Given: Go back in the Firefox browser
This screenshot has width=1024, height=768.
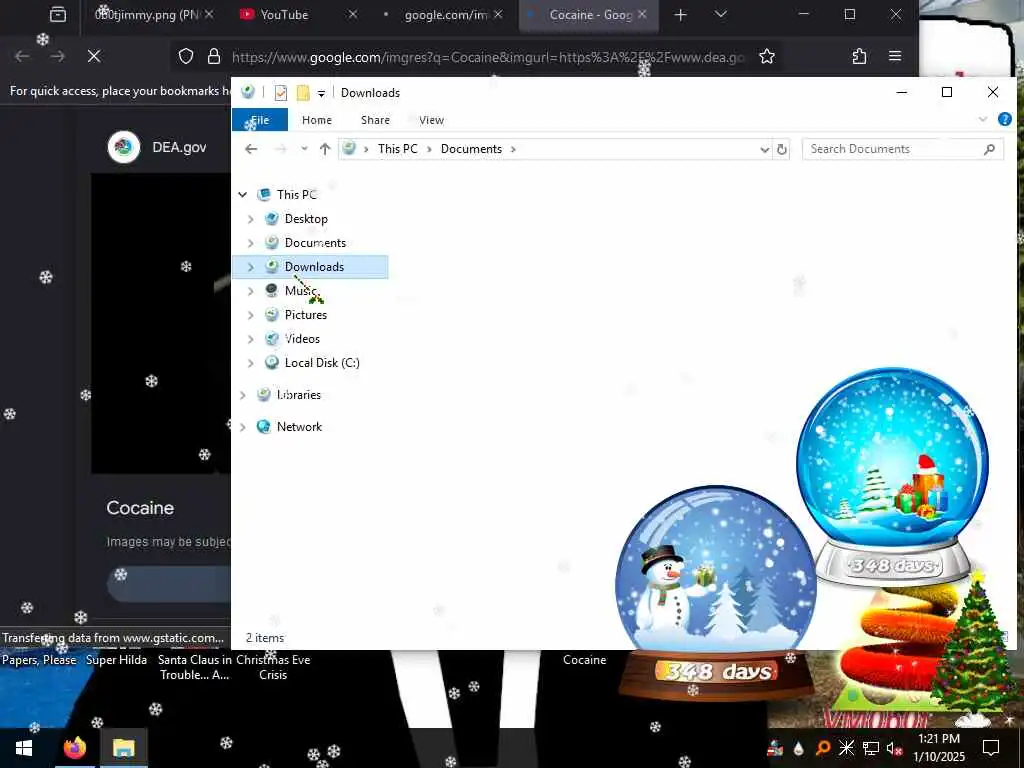Looking at the screenshot, I should 22,57.
